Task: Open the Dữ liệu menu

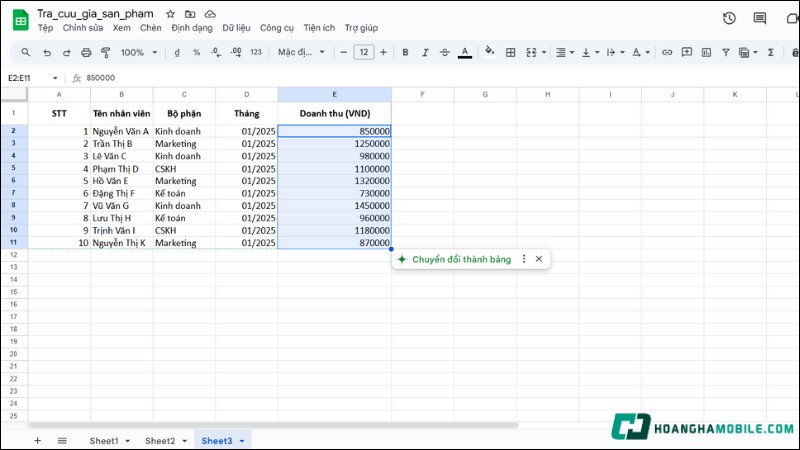Action: pyautogui.click(x=236, y=28)
